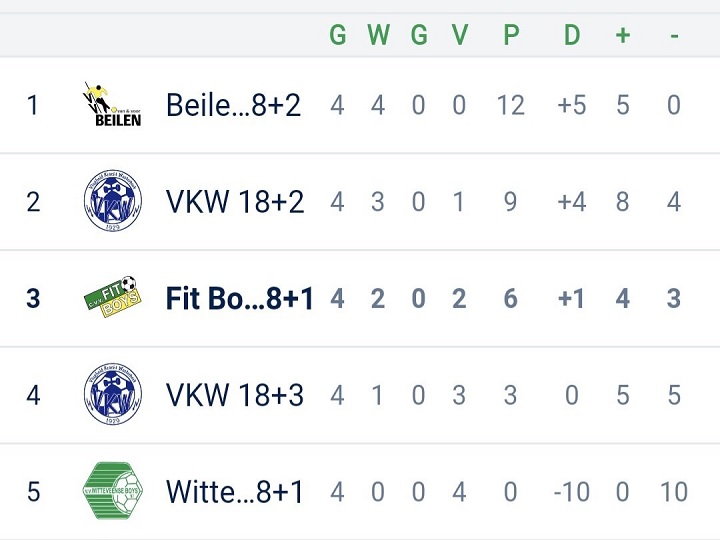Sort by the D goal difference header
Viewport: 720px width, 540px height.
(572, 34)
